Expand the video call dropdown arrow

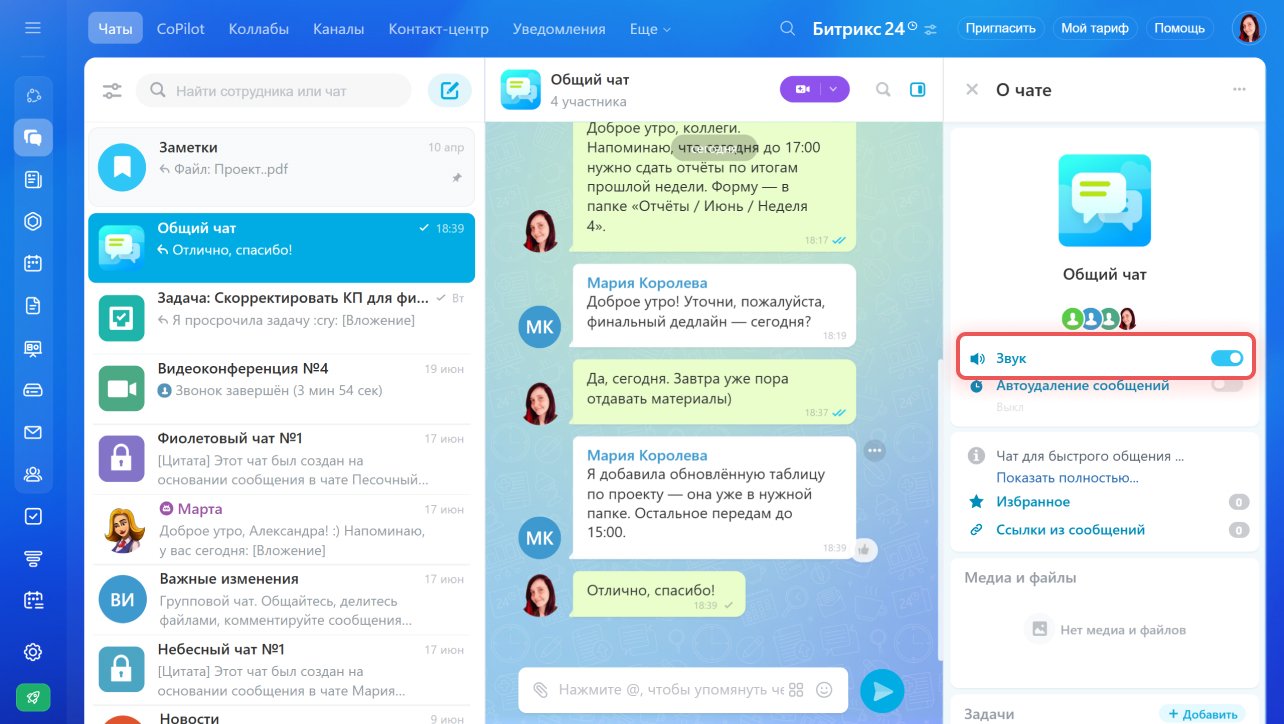834,89
